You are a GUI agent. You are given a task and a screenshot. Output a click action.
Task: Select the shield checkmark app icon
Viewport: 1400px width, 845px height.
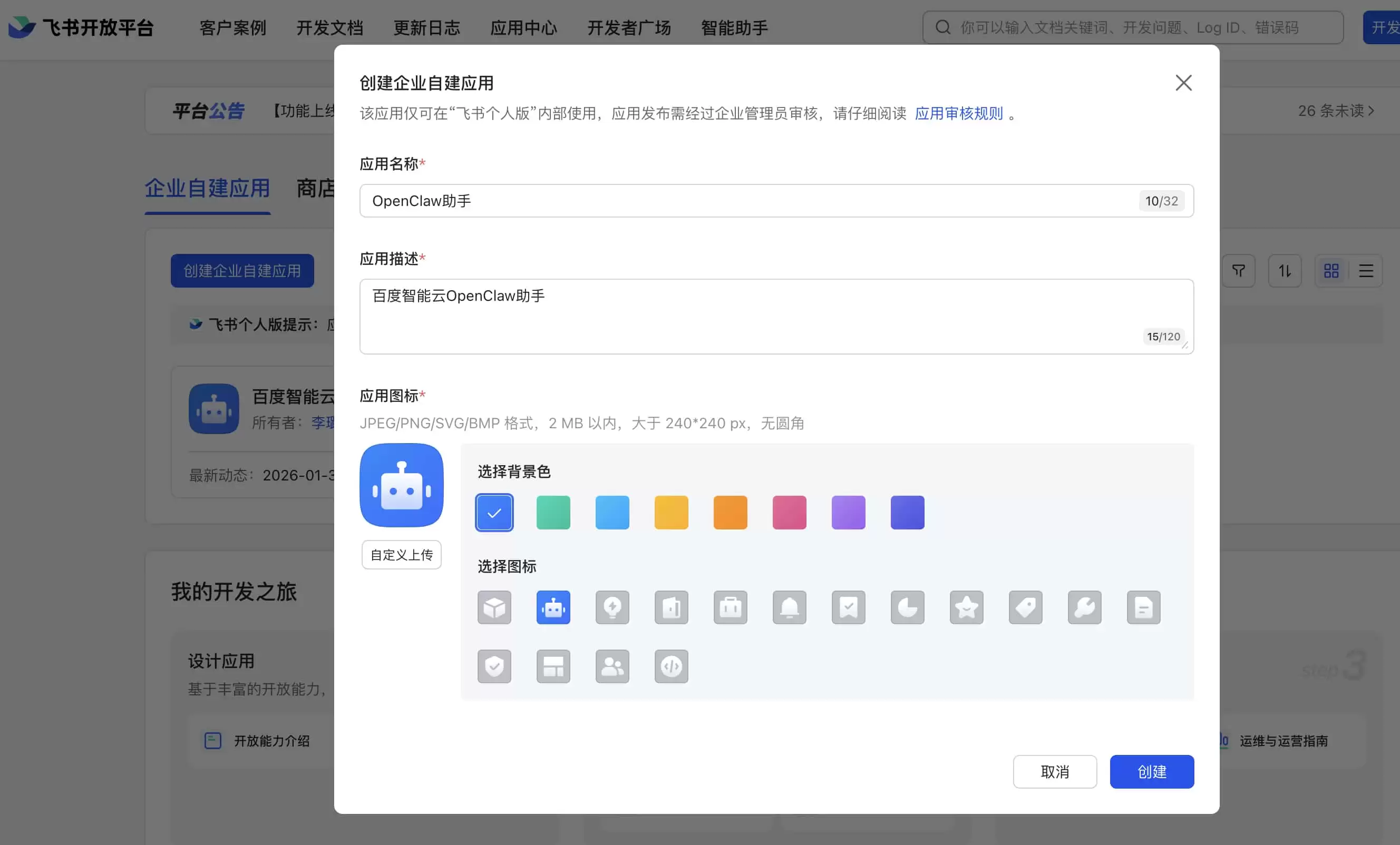(494, 666)
